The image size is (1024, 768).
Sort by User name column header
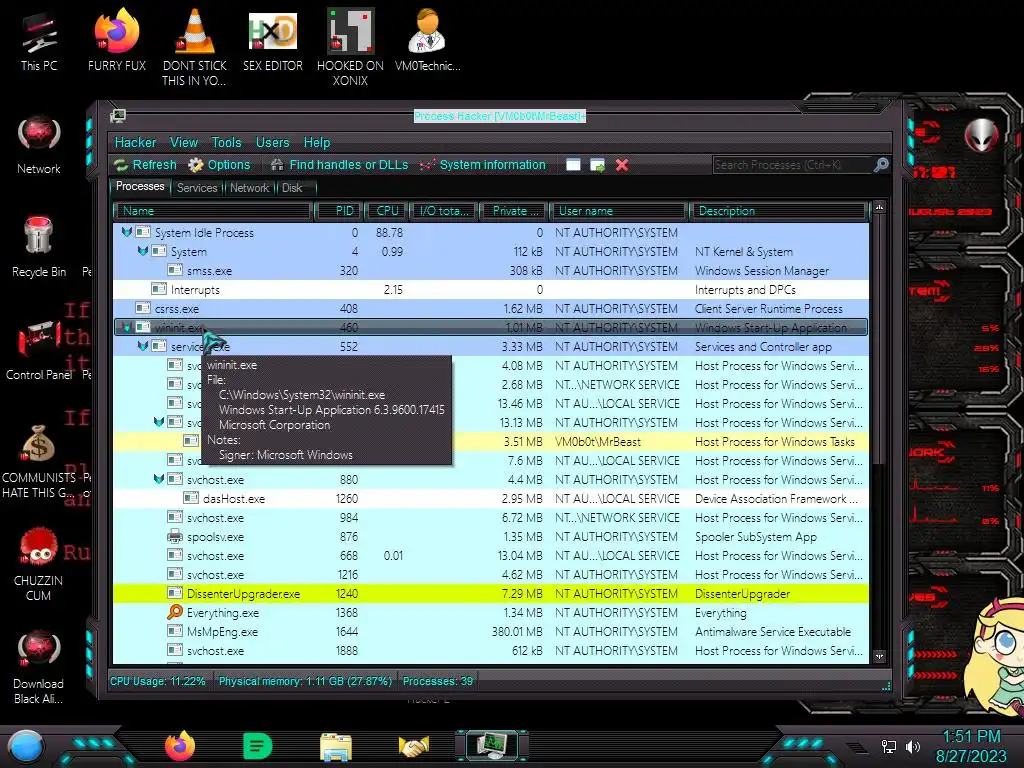(619, 211)
